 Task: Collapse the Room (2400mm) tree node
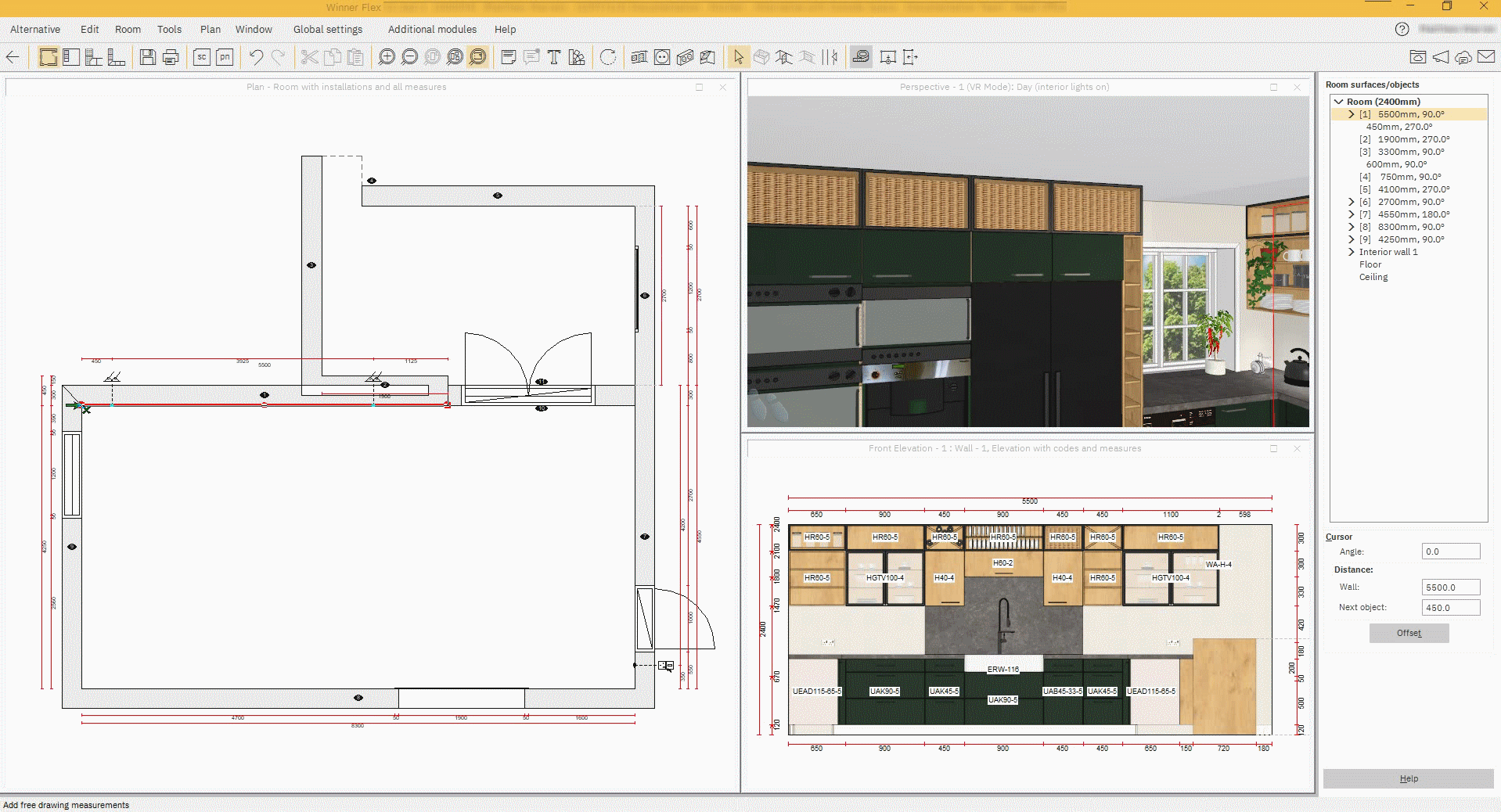1339,102
